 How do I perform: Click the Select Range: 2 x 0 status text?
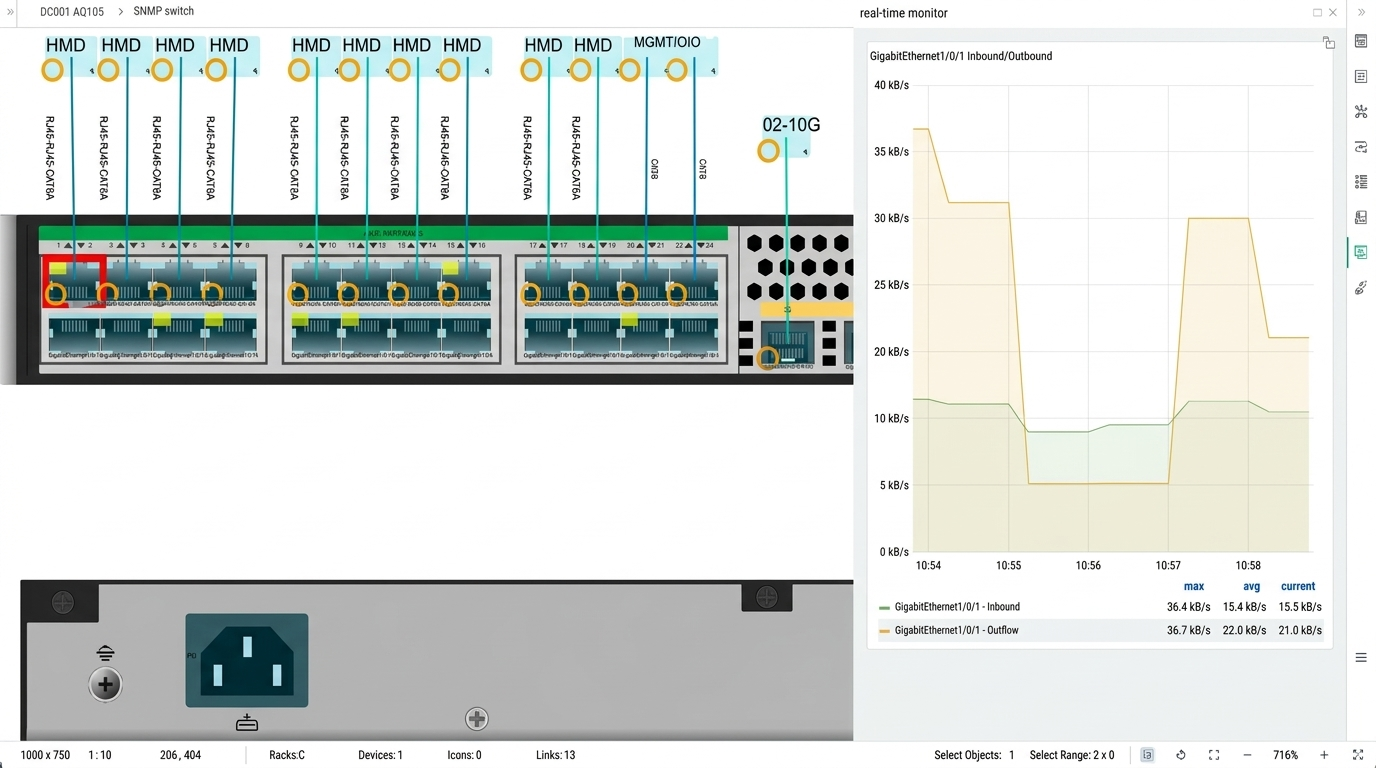coord(1072,755)
